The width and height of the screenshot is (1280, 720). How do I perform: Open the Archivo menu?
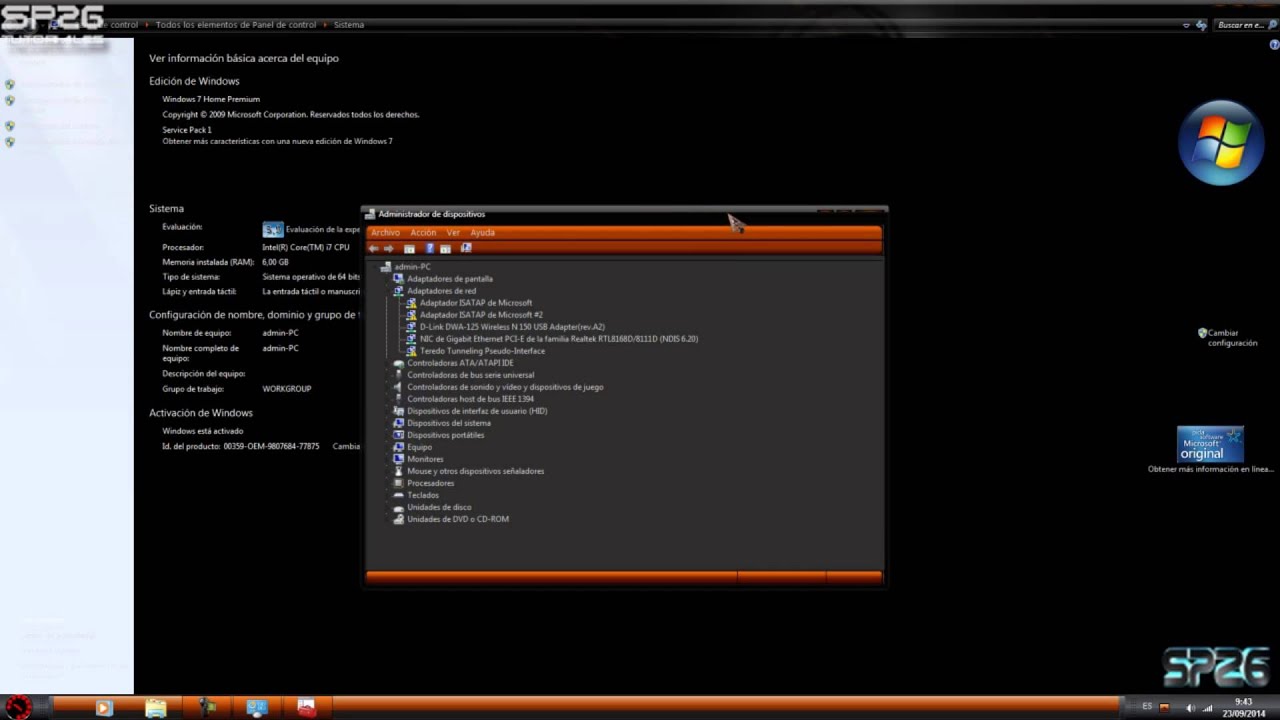pyautogui.click(x=385, y=233)
